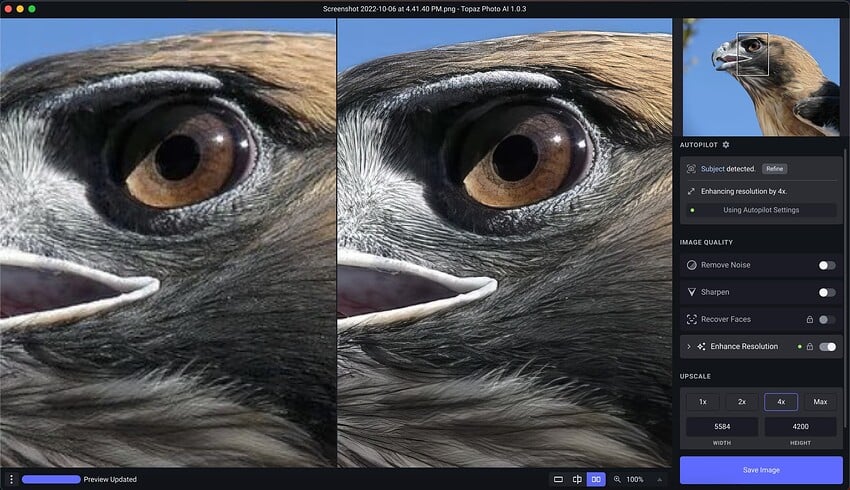Click the Recover Faces label

[x=726, y=319]
